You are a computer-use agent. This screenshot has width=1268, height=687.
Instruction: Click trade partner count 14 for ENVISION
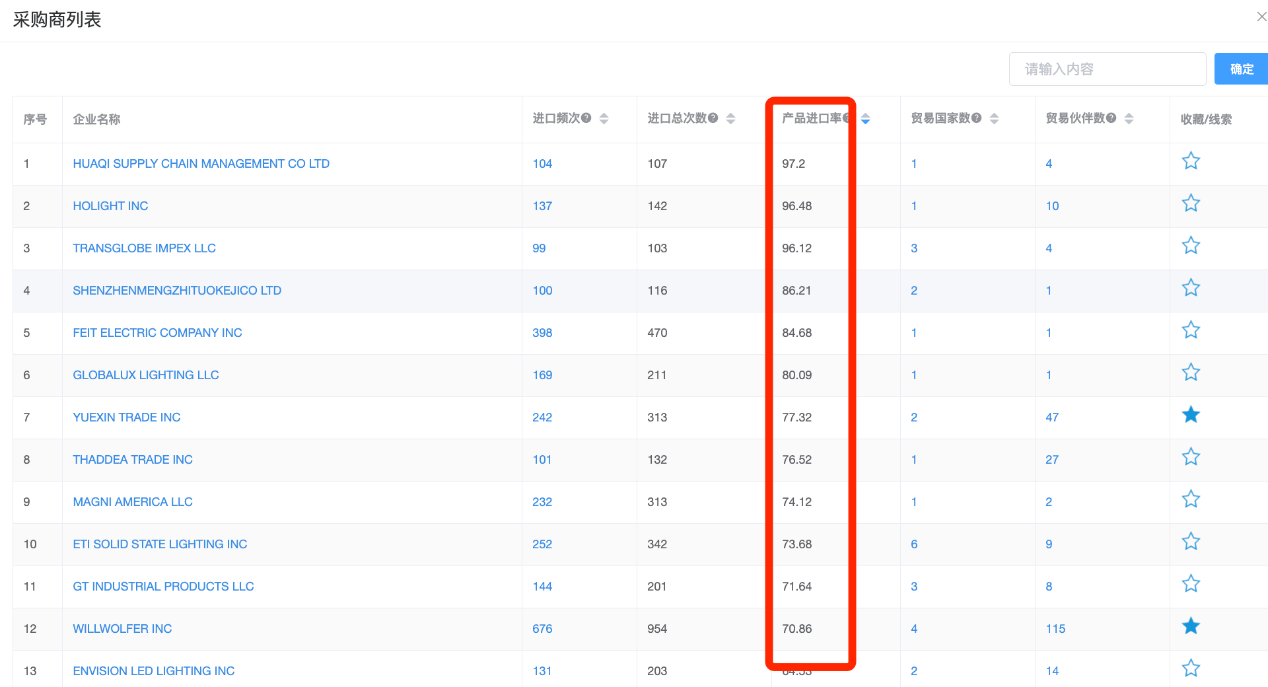coord(1052,671)
